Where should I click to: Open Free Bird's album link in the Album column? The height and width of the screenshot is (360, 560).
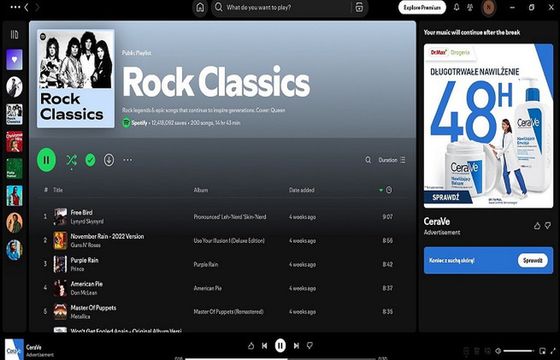point(230,217)
